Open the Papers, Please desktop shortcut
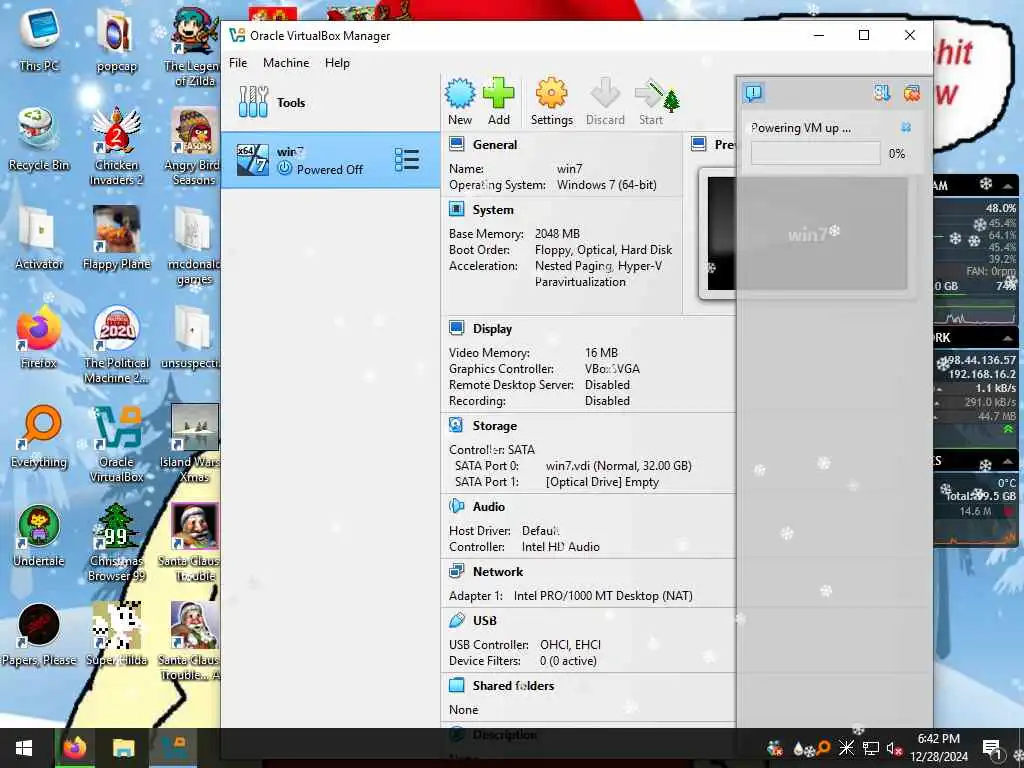This screenshot has height=768, width=1024. 39,635
